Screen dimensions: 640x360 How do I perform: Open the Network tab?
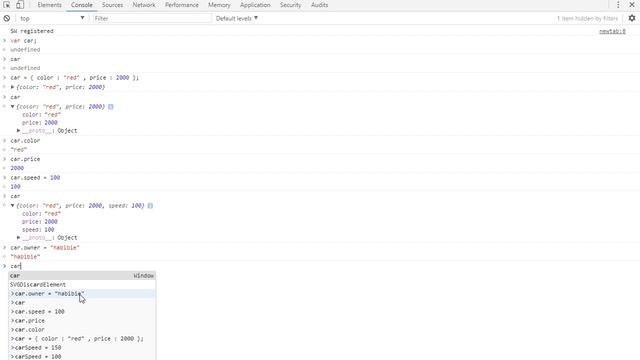[144, 5]
